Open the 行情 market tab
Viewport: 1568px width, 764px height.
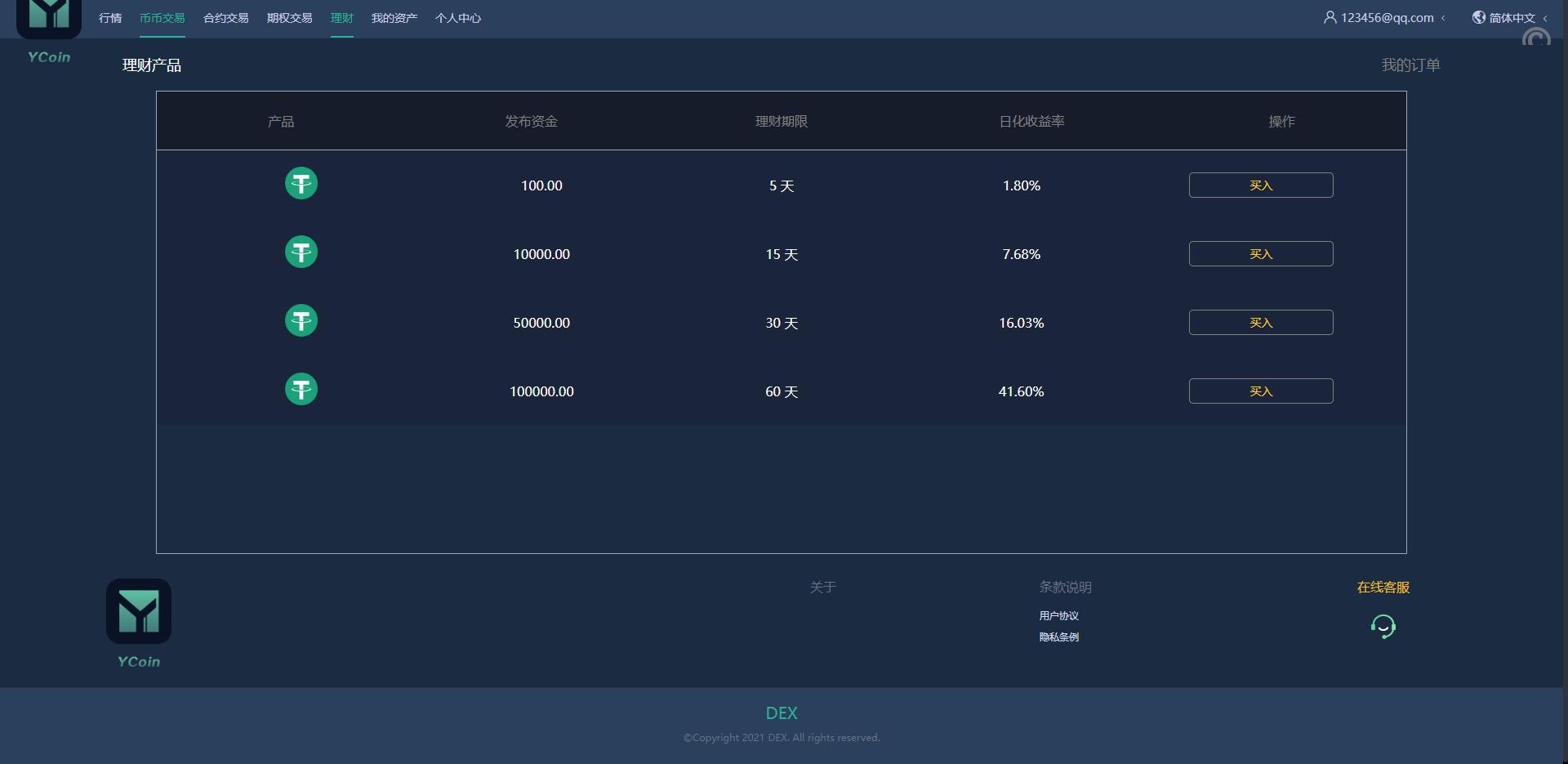click(x=110, y=18)
